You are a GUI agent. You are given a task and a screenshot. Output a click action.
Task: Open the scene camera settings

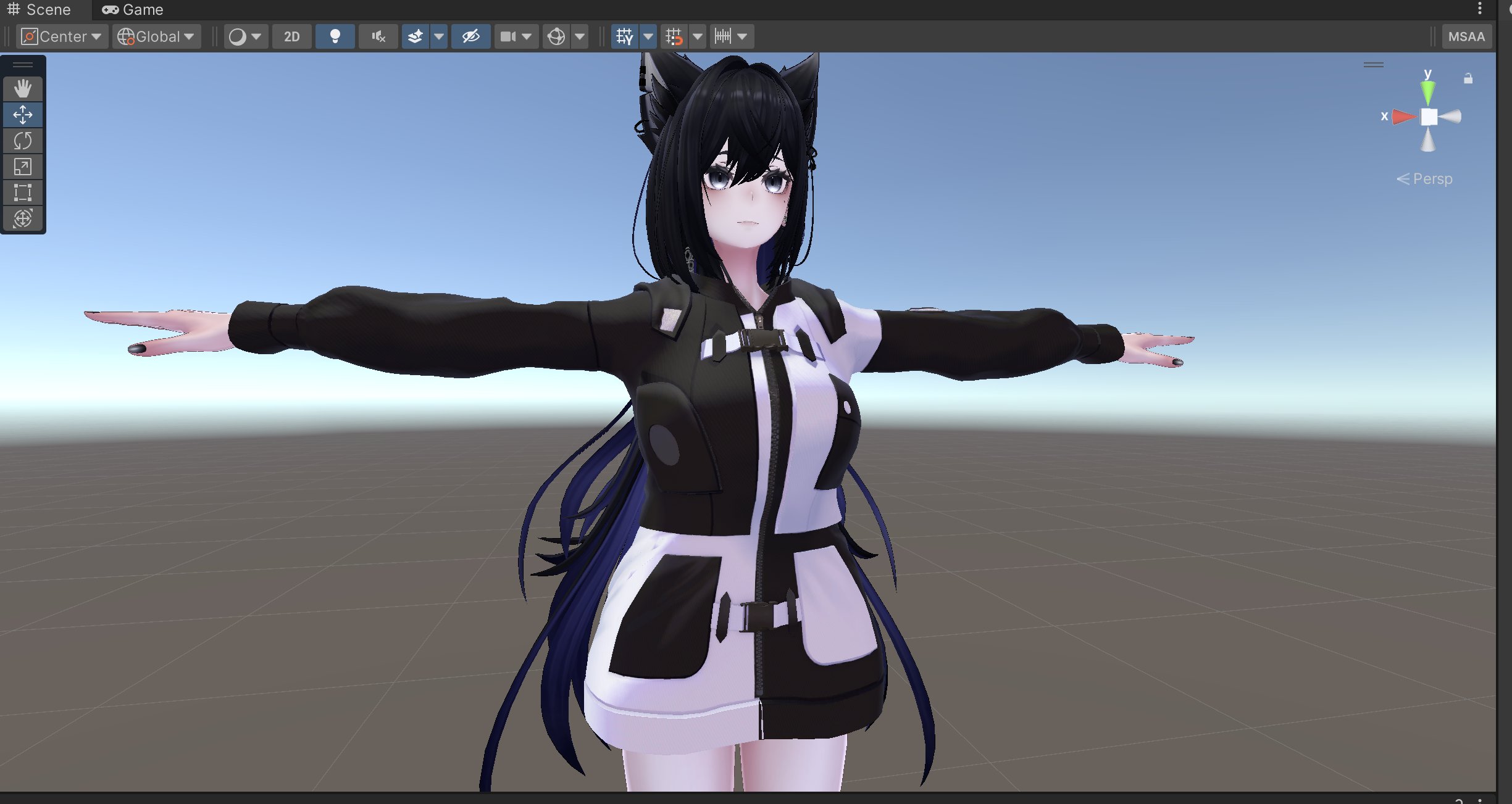(509, 36)
